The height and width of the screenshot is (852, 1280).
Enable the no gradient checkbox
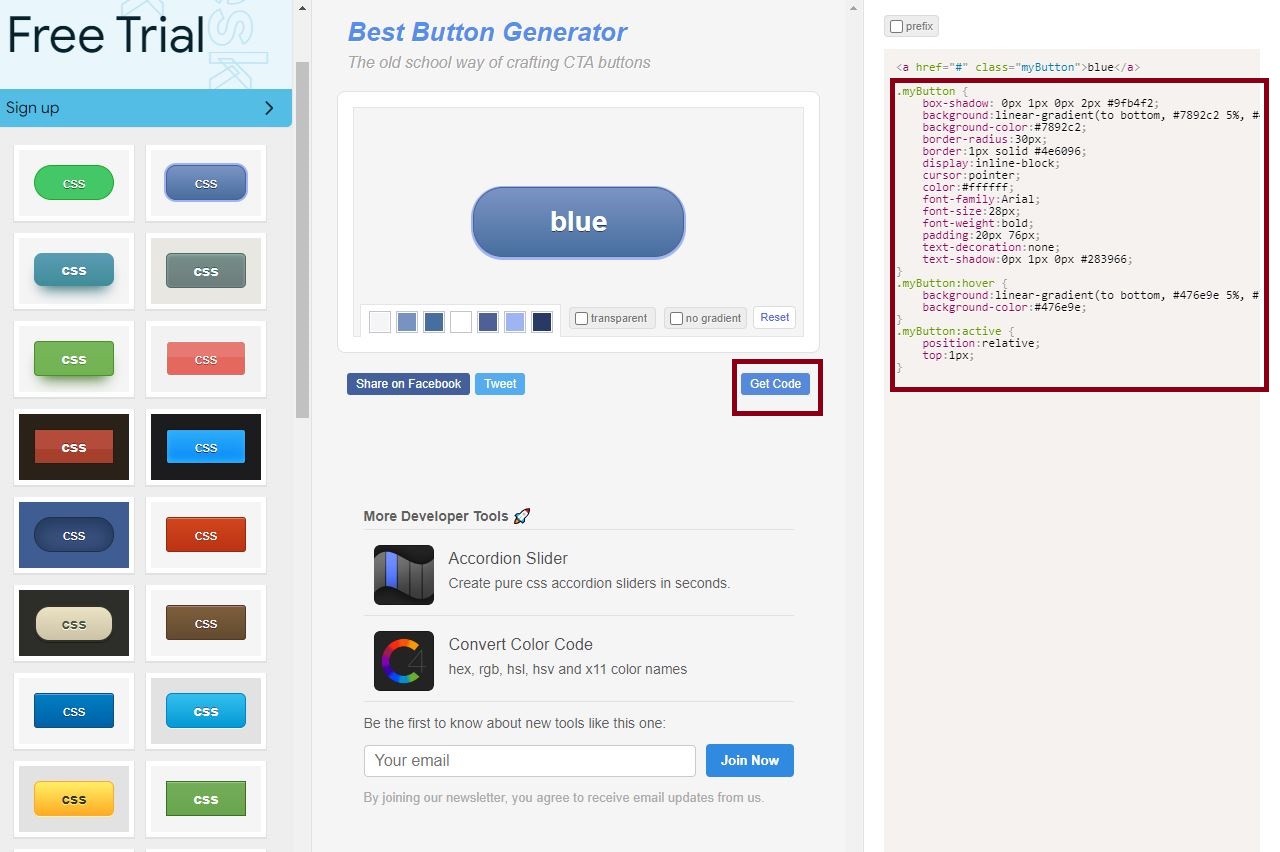click(x=677, y=319)
